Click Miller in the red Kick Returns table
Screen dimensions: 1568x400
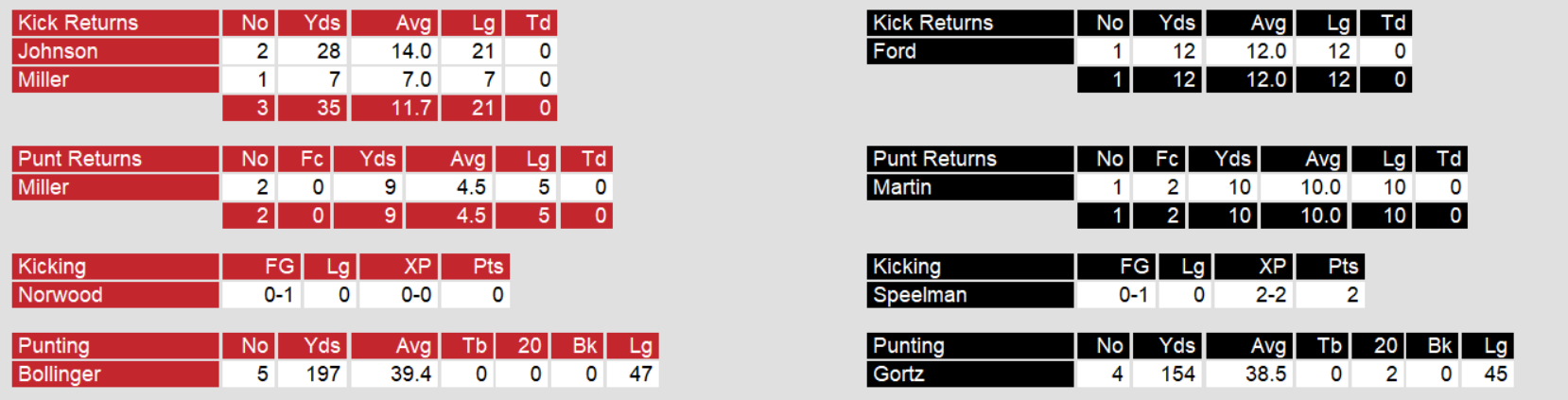(44, 79)
